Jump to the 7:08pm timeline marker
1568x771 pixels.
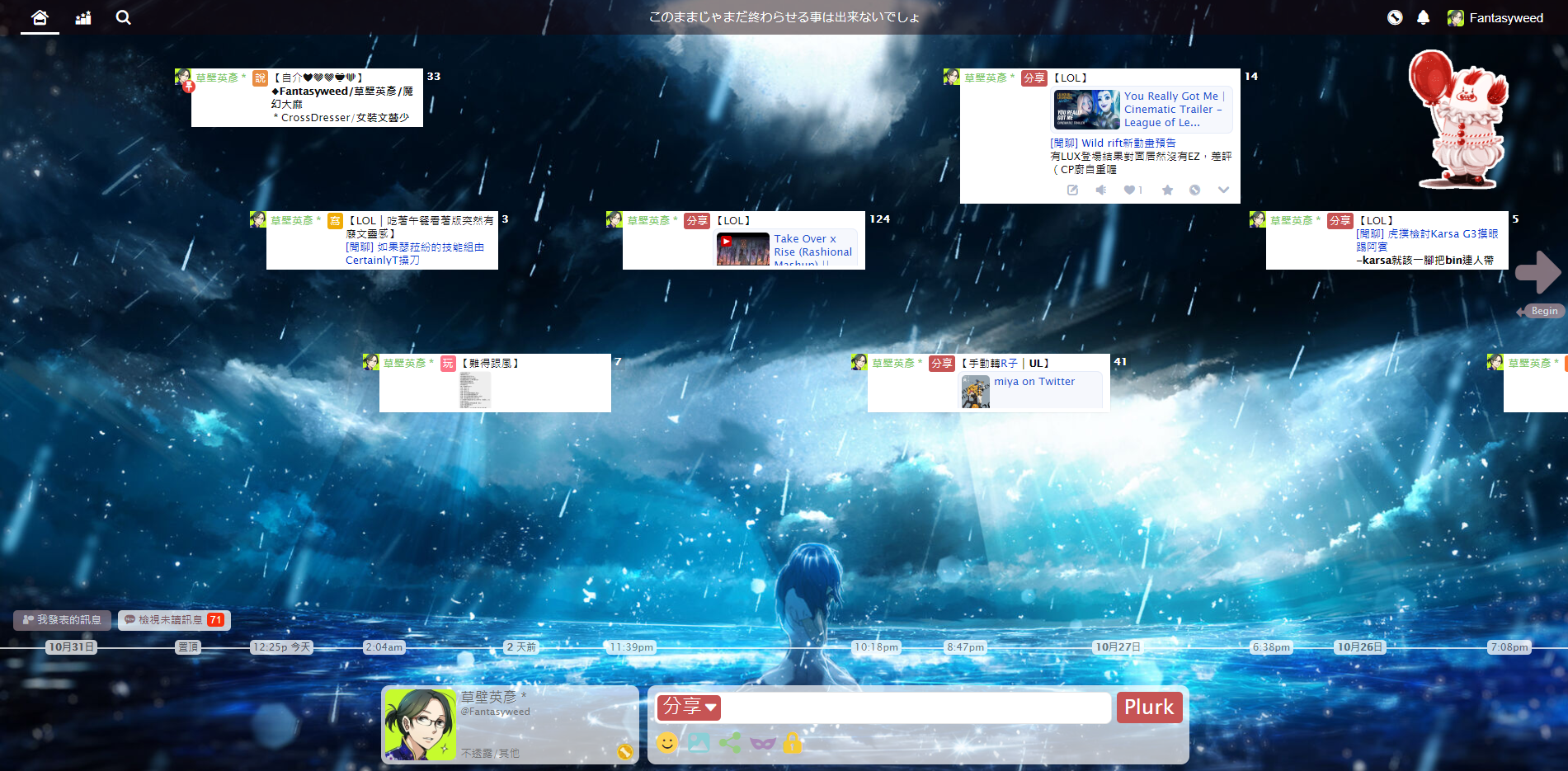1509,647
